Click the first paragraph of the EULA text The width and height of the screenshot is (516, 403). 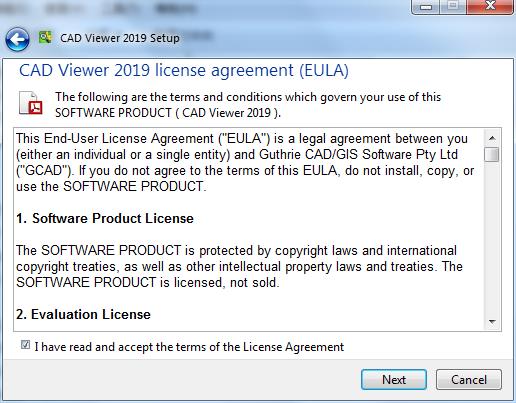pyautogui.click(x=245, y=162)
